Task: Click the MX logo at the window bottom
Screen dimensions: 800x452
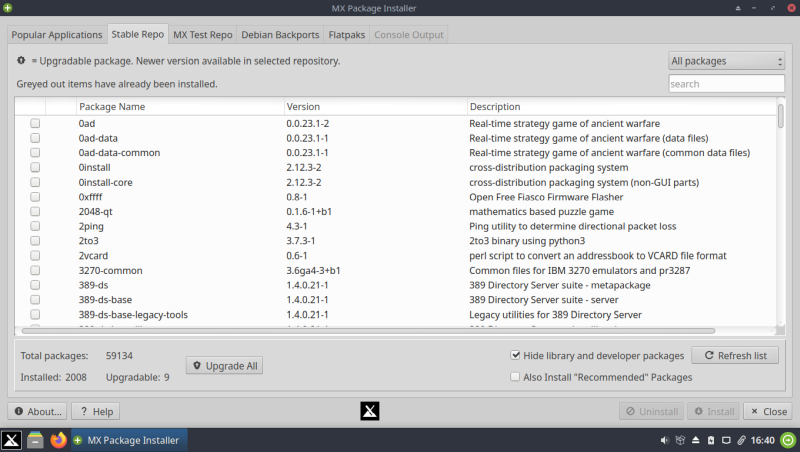Action: 370,411
